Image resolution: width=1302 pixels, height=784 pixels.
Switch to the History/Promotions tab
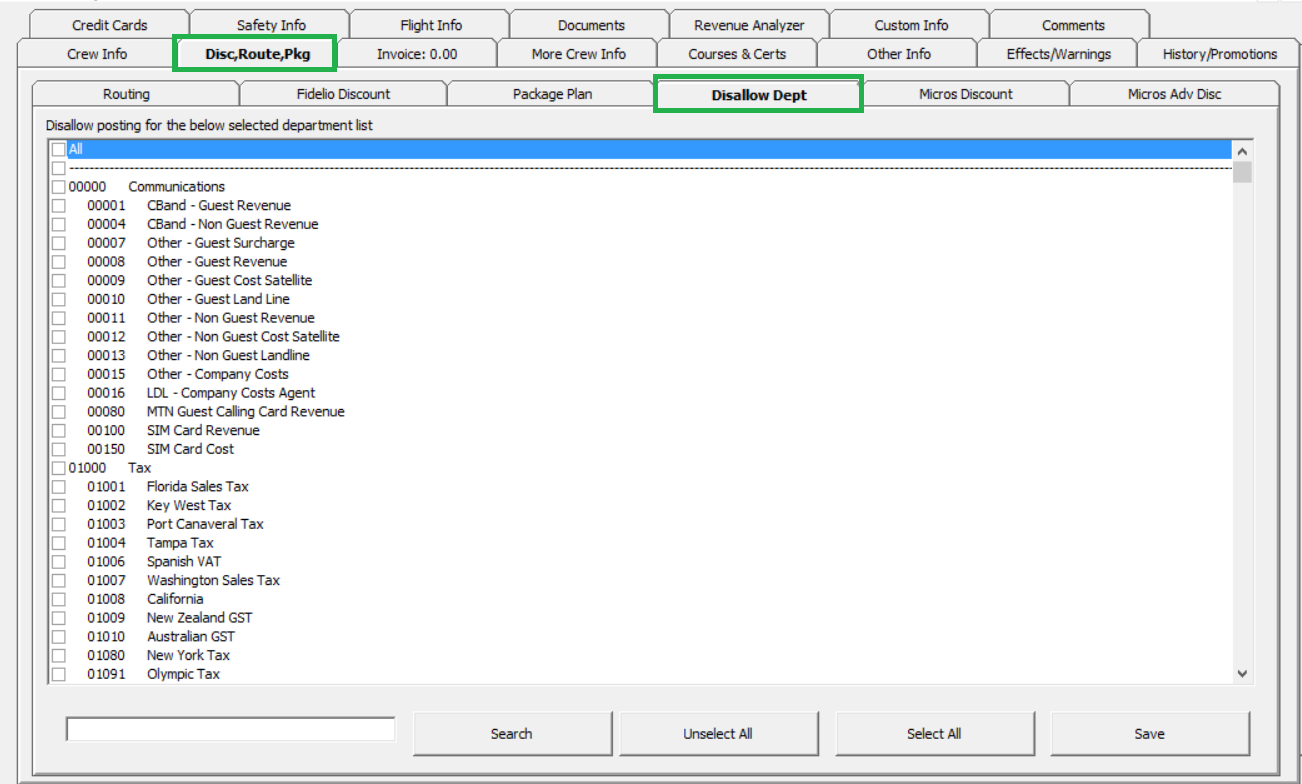tap(1220, 53)
